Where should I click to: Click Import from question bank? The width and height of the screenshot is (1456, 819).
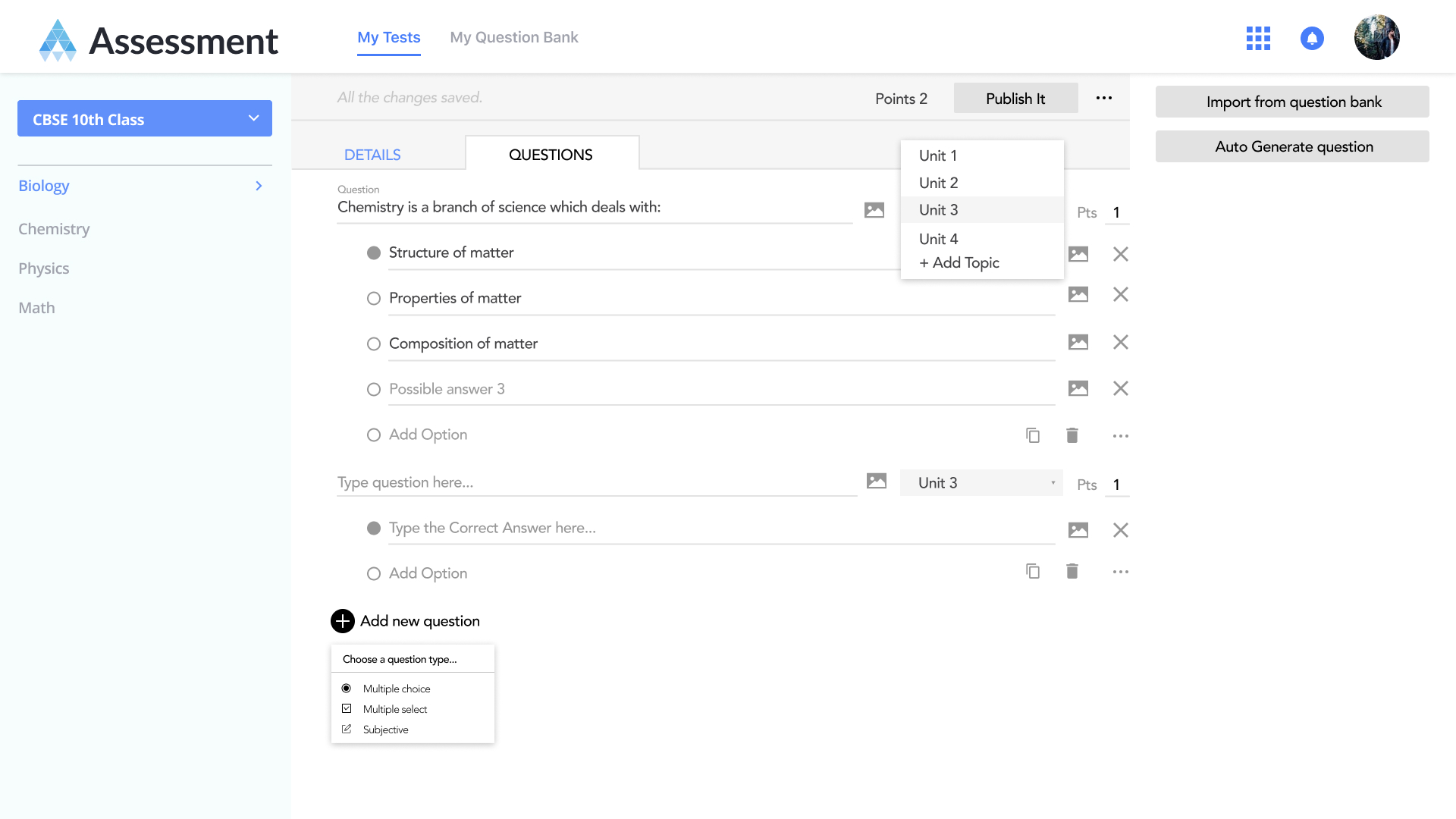[x=1293, y=102]
